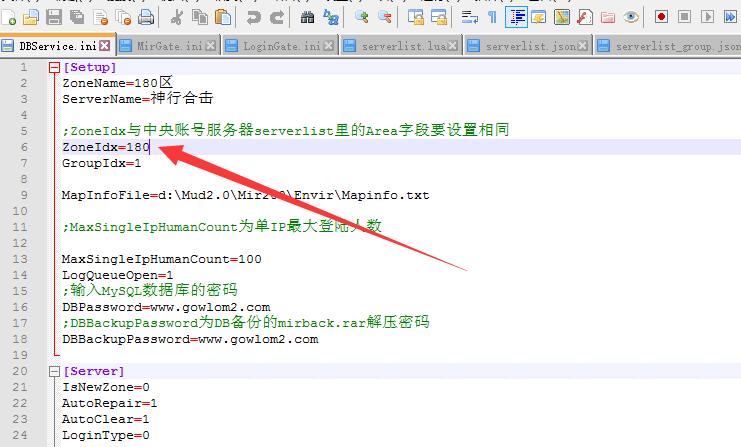Click the Save file icon
Viewport: 741px width, 447px height.
[x=55, y=17]
